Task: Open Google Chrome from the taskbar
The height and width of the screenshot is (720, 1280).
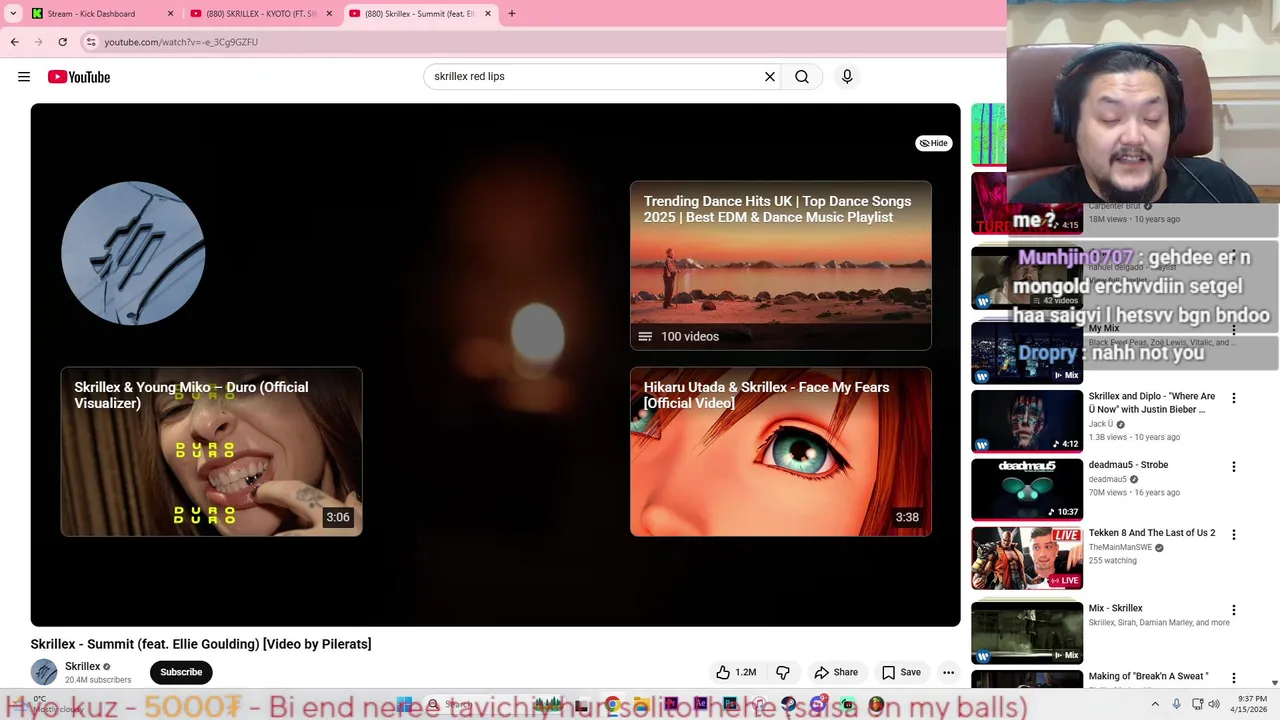Action: coord(612,705)
